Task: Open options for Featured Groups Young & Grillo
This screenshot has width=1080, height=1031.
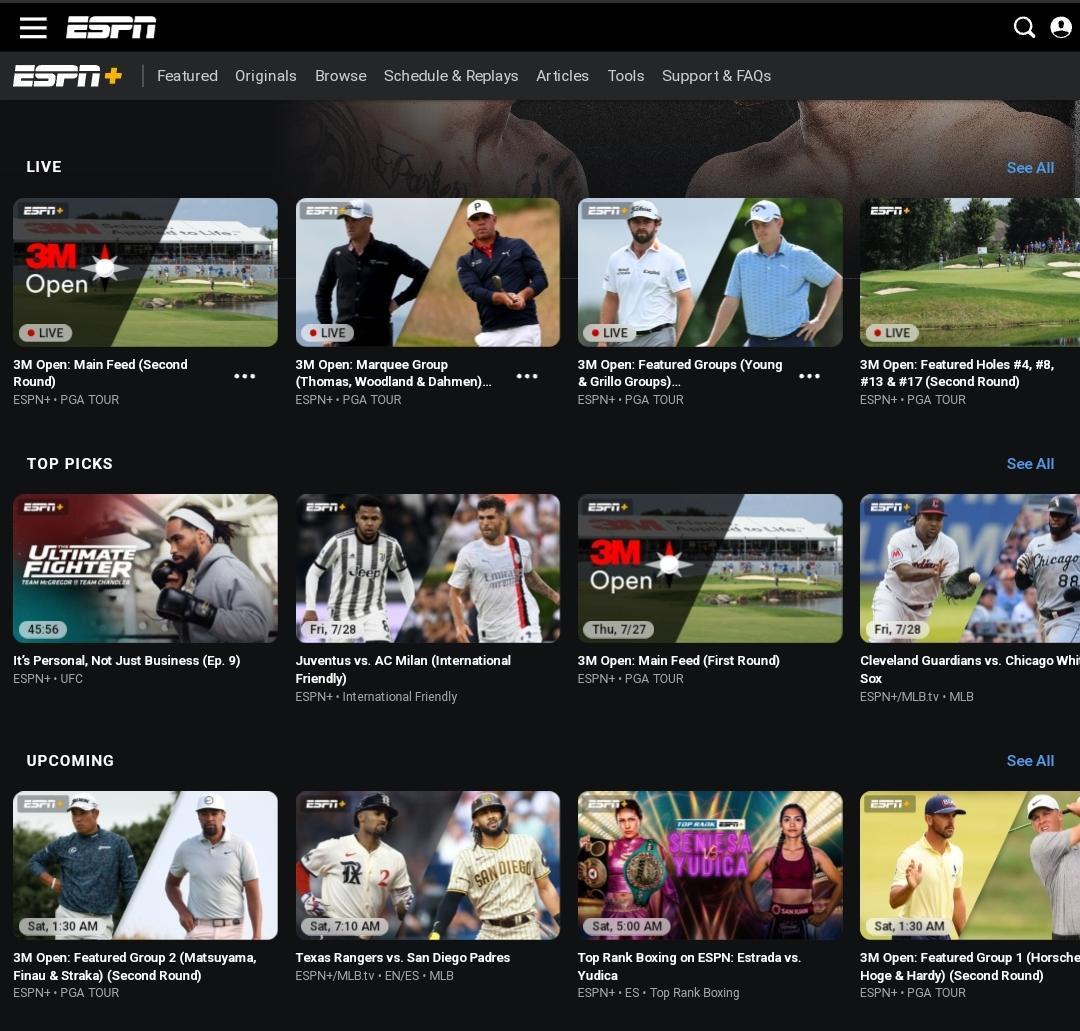Action: tap(809, 376)
